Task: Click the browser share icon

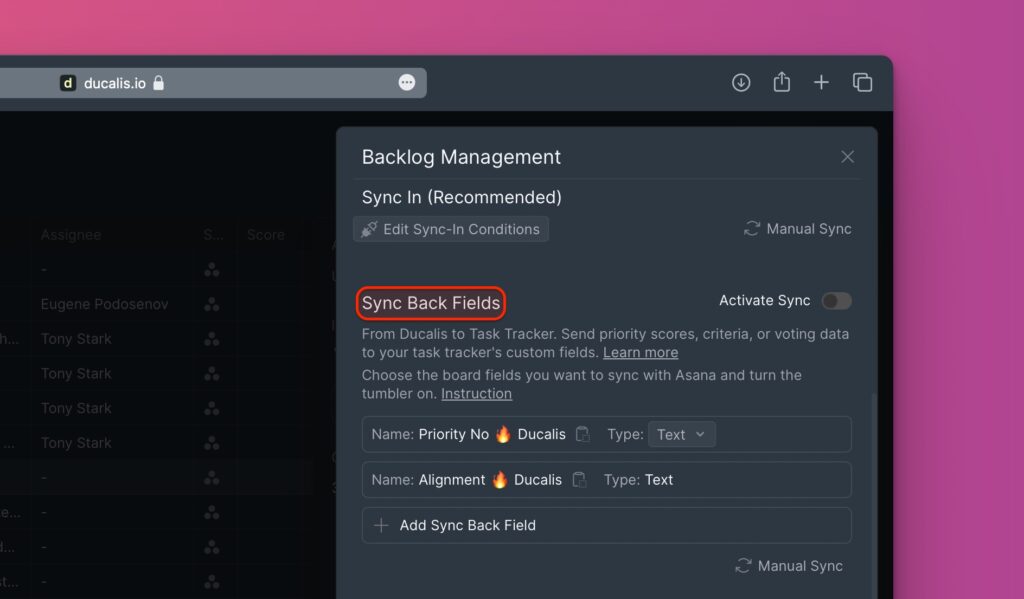Action: 782,82
